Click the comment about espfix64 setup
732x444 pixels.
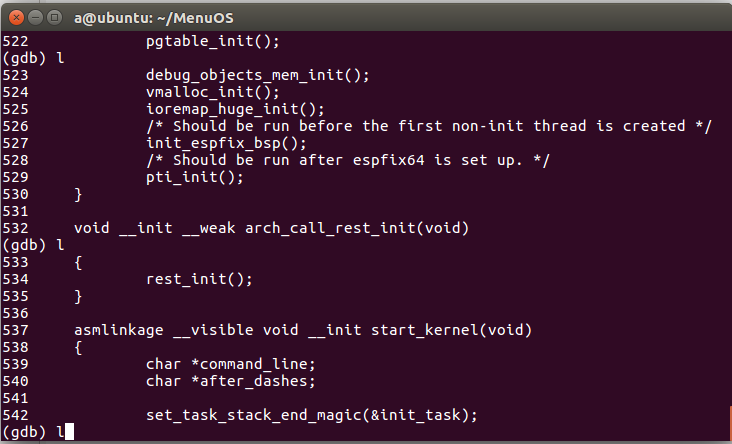pos(348,160)
